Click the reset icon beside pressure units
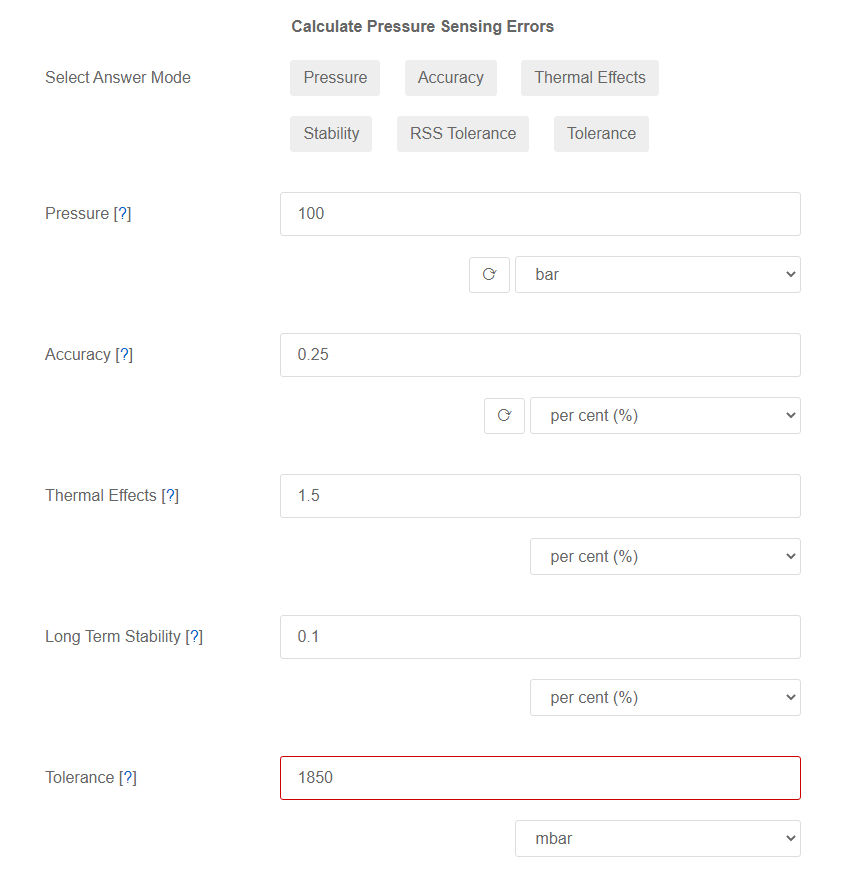The height and width of the screenshot is (870, 846). pyautogui.click(x=489, y=274)
